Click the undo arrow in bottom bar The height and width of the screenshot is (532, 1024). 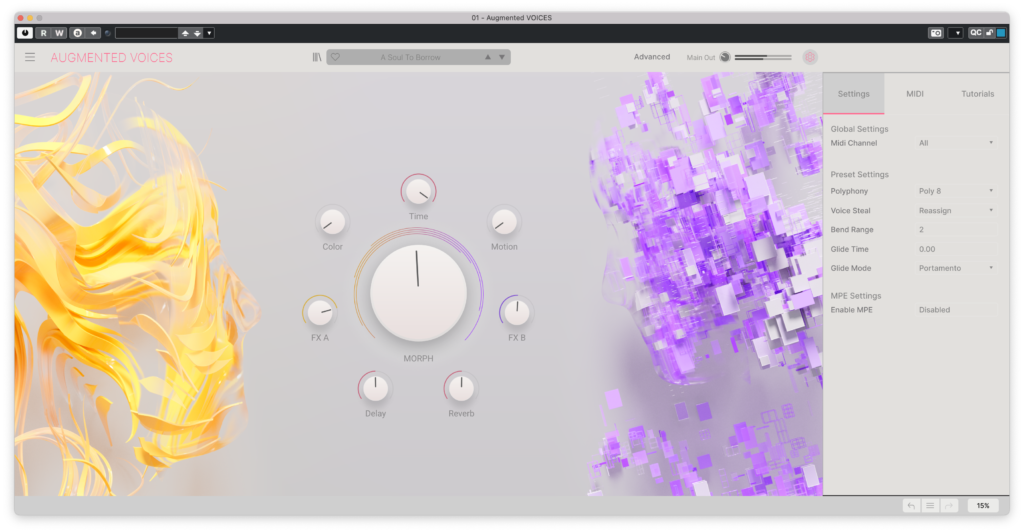912,506
